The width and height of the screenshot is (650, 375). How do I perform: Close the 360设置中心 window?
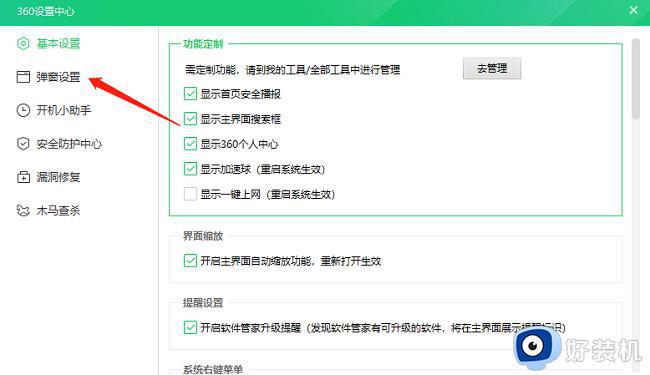633,10
